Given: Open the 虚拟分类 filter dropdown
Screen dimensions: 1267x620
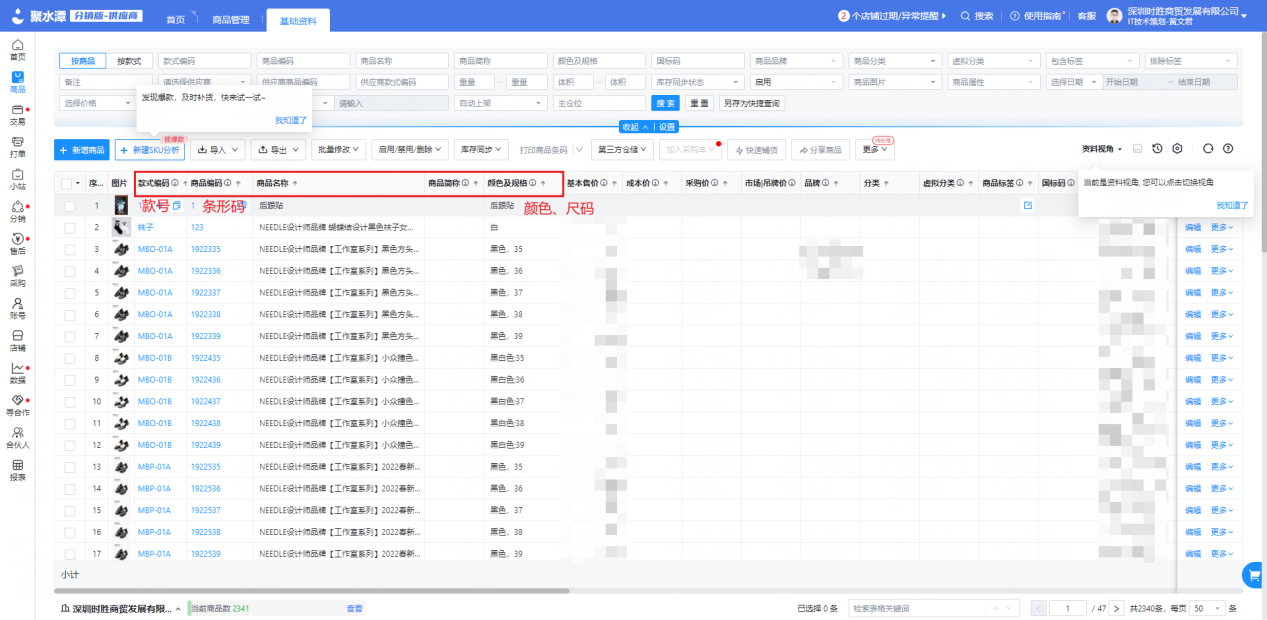Looking at the screenshot, I should (x=993, y=61).
